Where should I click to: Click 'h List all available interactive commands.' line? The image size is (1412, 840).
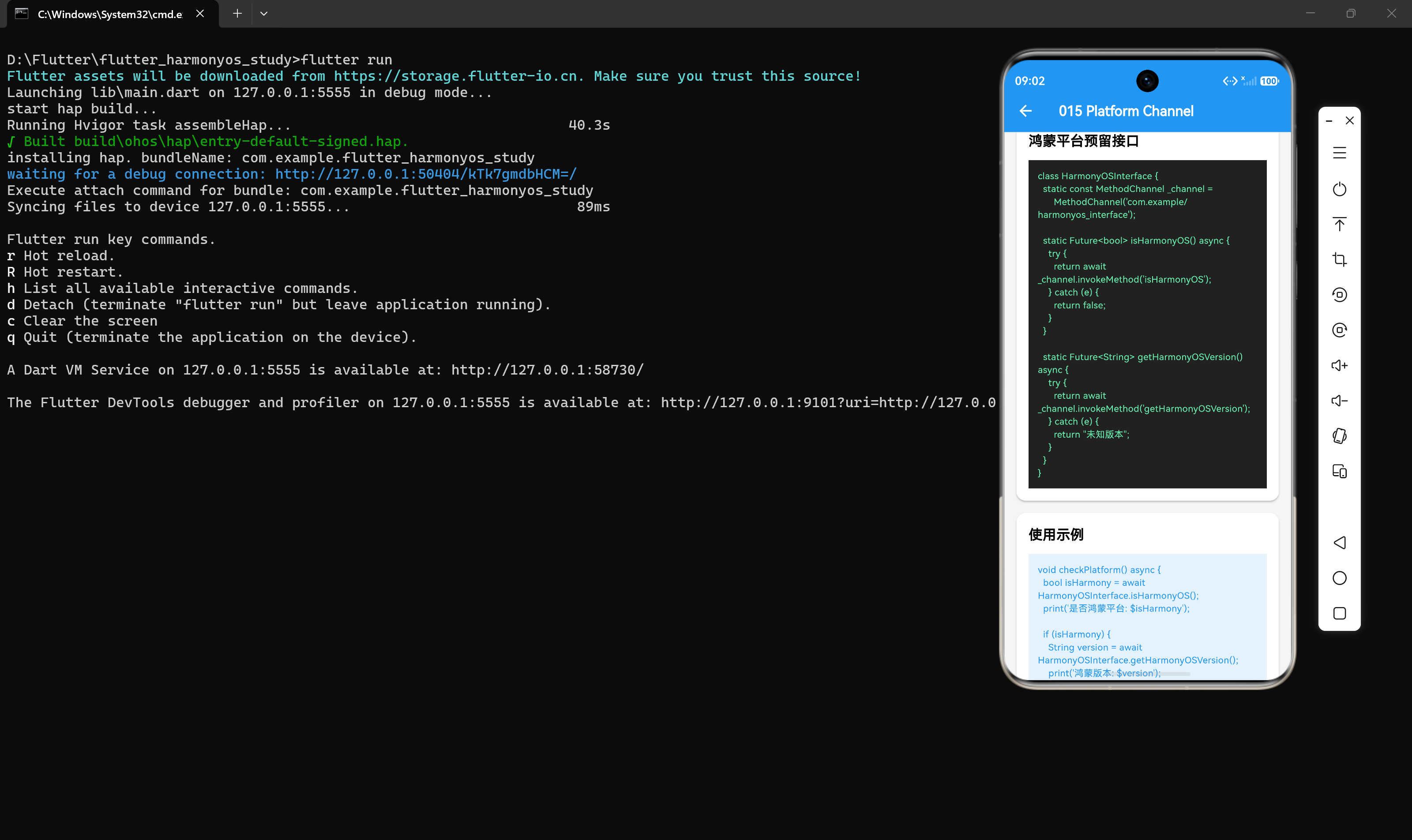(182, 288)
